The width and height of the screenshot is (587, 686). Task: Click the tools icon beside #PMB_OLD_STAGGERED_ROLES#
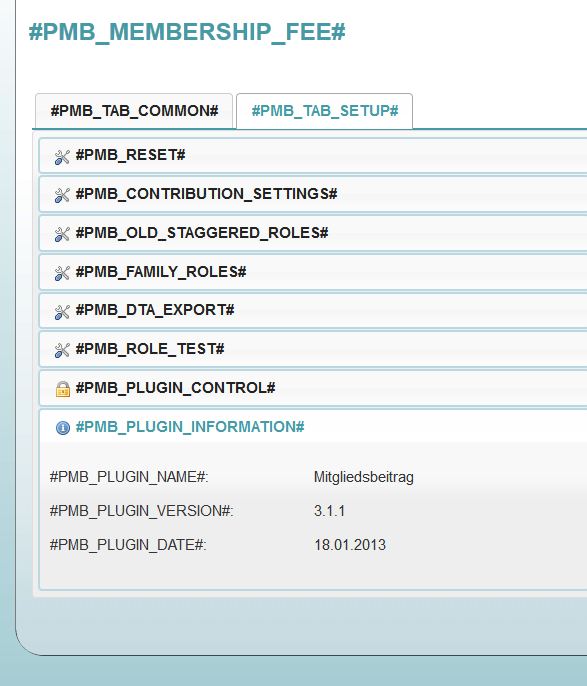(x=62, y=234)
